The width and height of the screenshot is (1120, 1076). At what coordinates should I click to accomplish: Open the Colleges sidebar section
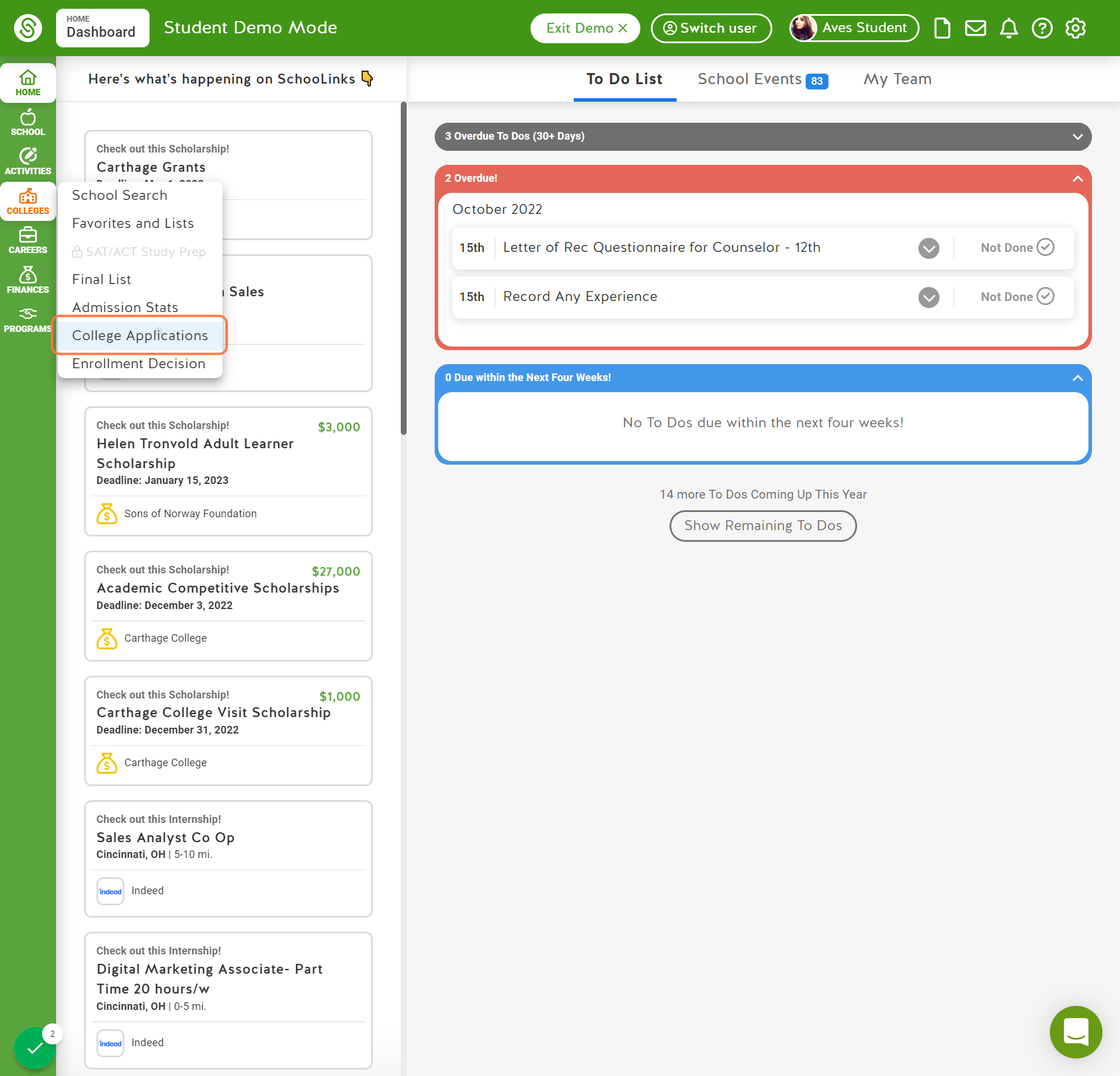coord(28,202)
